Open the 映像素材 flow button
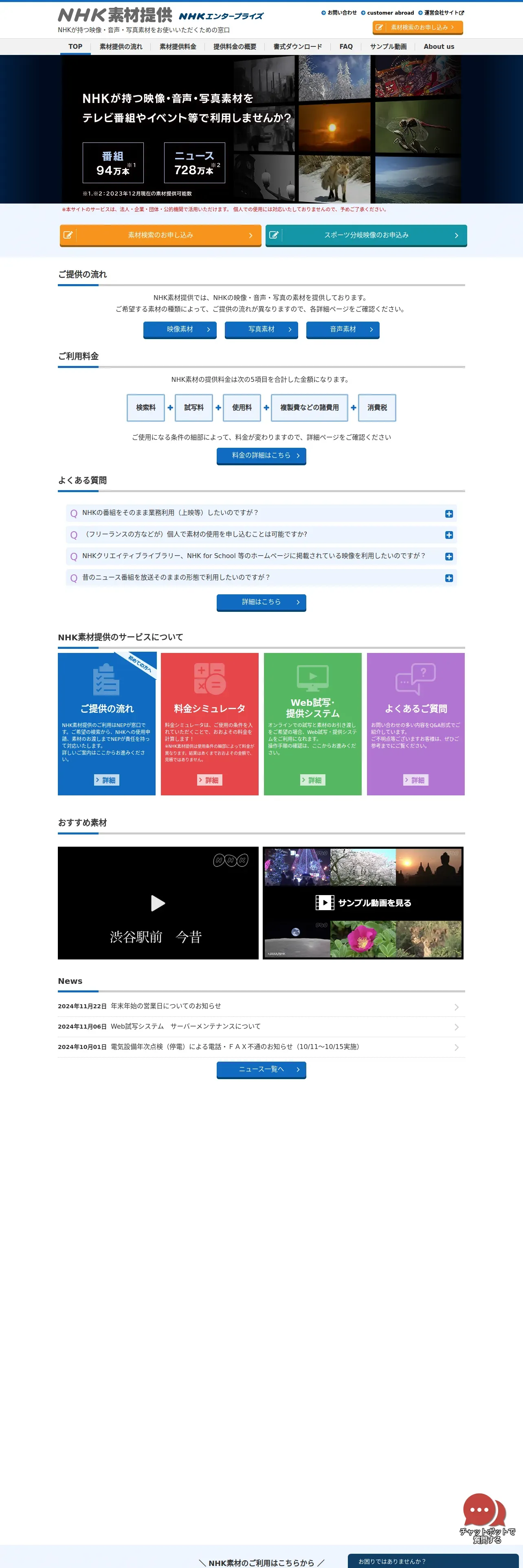523x1568 pixels. pos(180,329)
